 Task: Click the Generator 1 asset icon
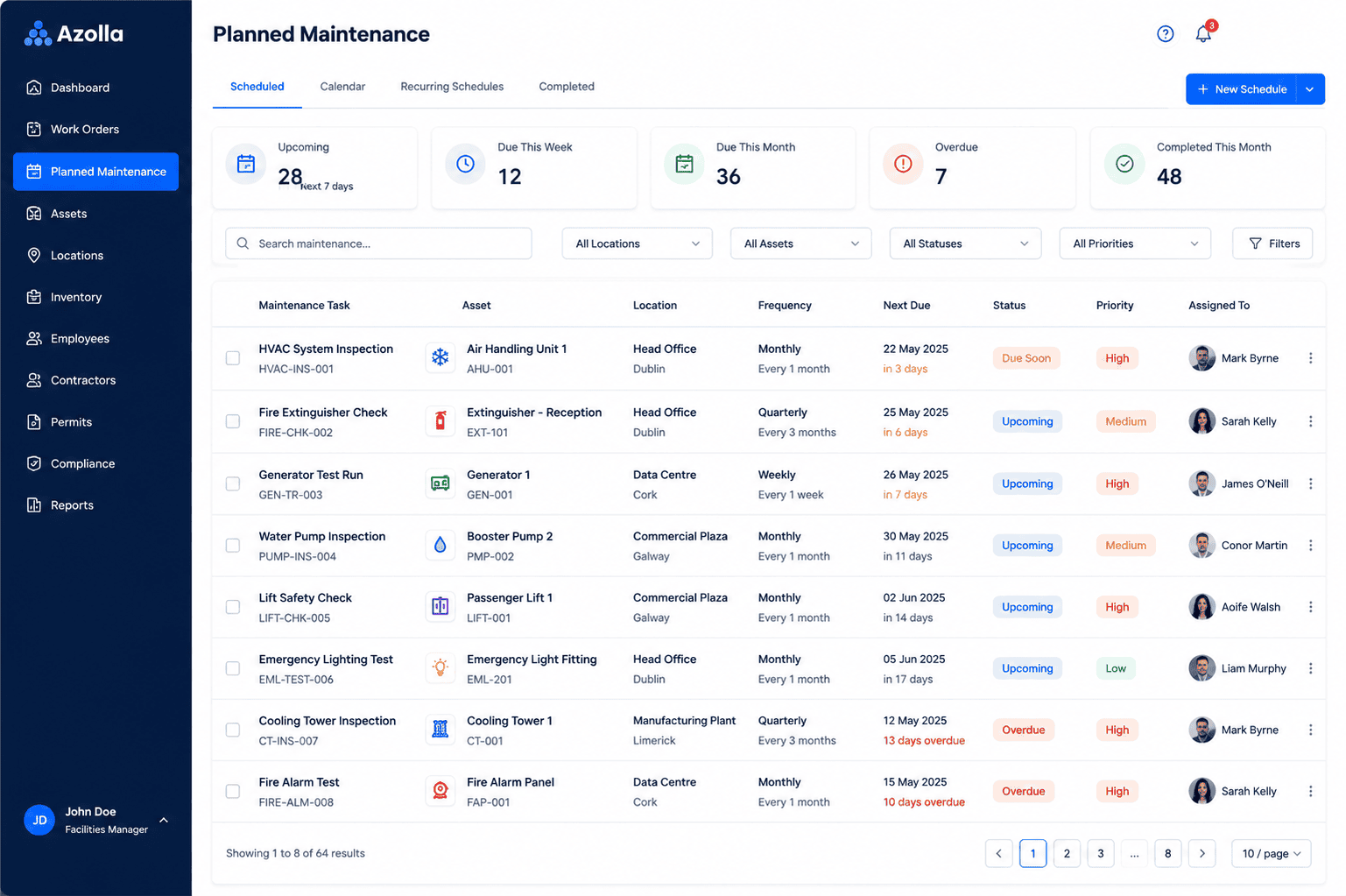pos(440,483)
